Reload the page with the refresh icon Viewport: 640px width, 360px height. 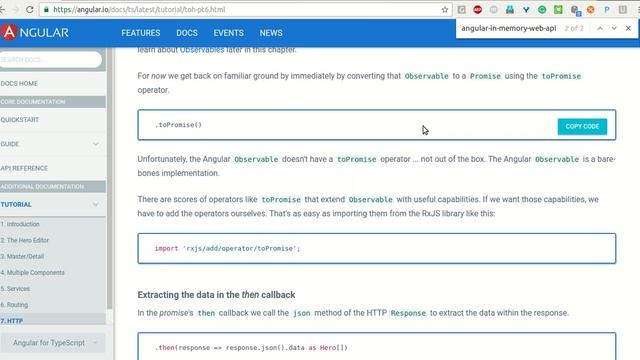click(29, 9)
